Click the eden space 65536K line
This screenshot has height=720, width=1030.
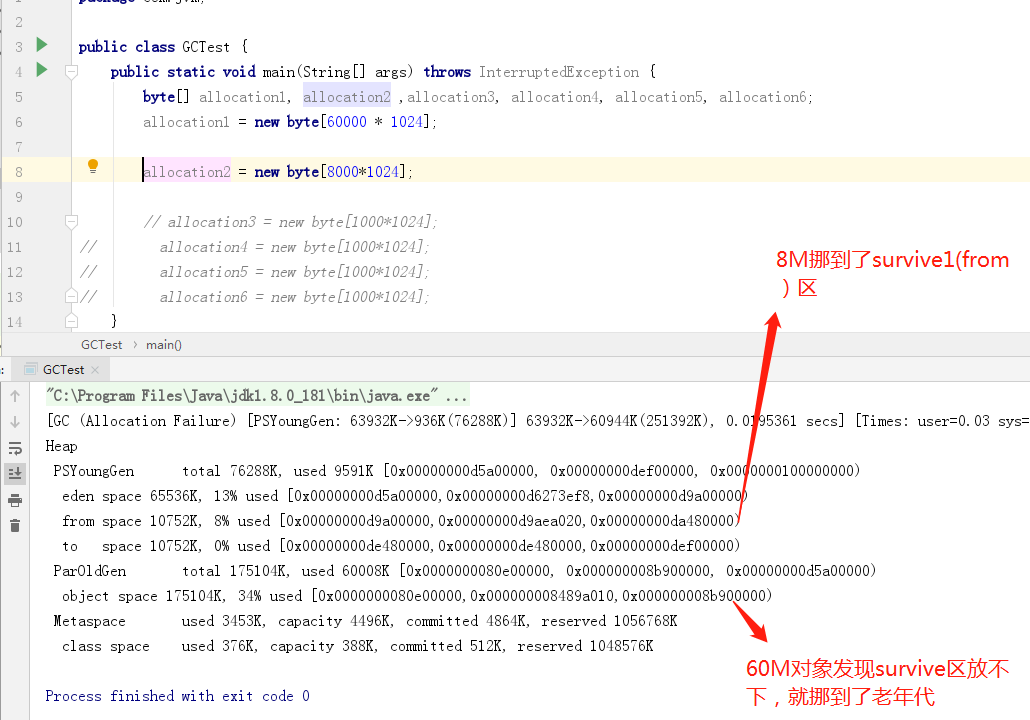(x=405, y=496)
